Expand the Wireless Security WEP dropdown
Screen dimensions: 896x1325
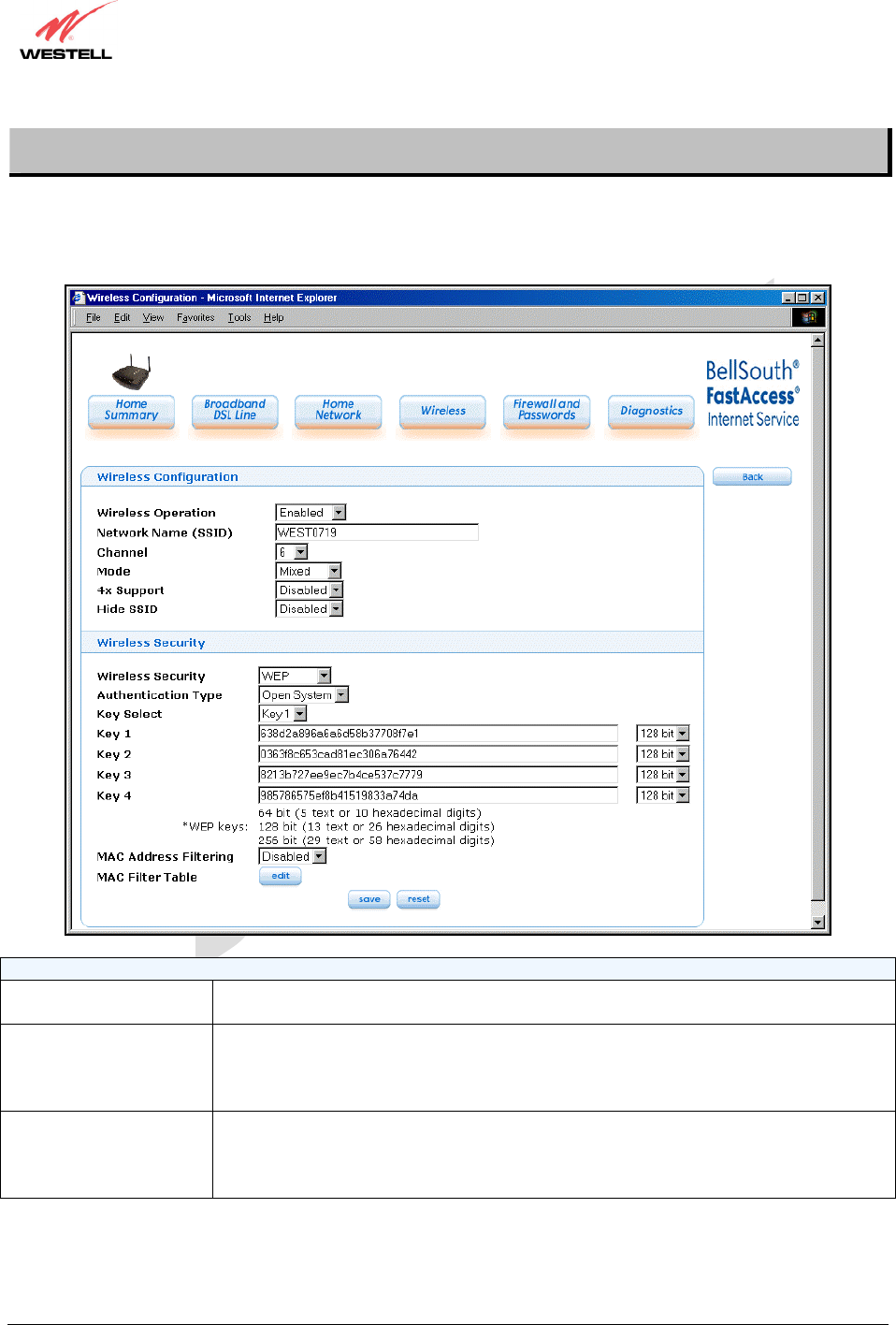click(325, 676)
